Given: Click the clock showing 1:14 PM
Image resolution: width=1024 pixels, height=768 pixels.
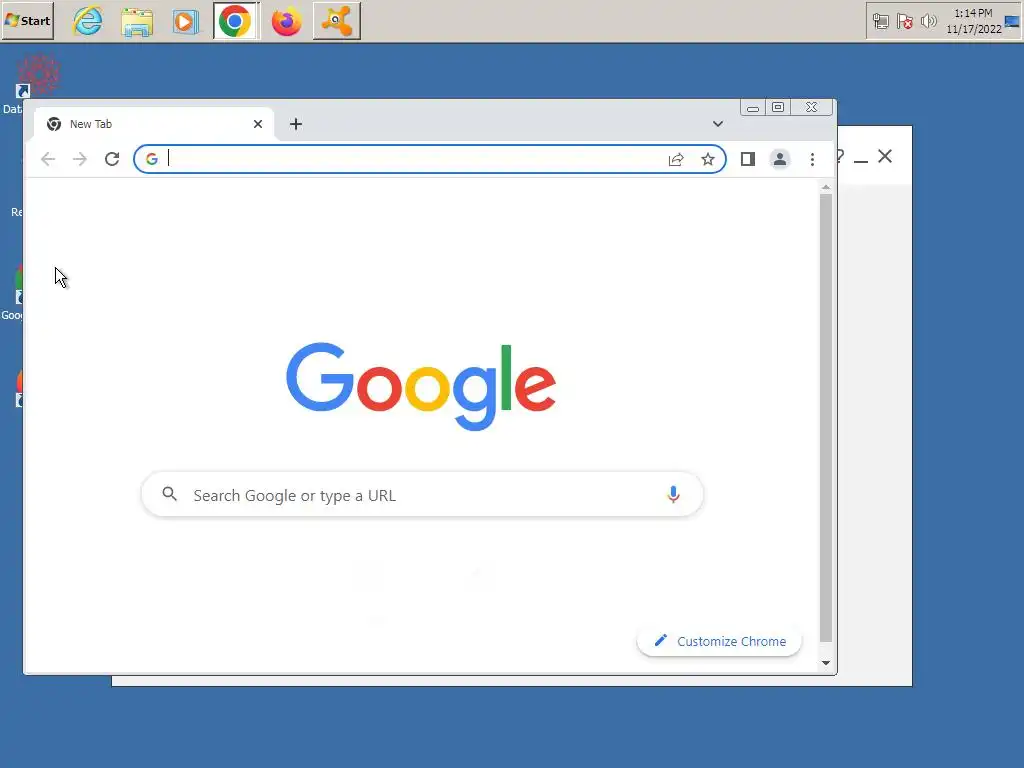Looking at the screenshot, I should (974, 21).
